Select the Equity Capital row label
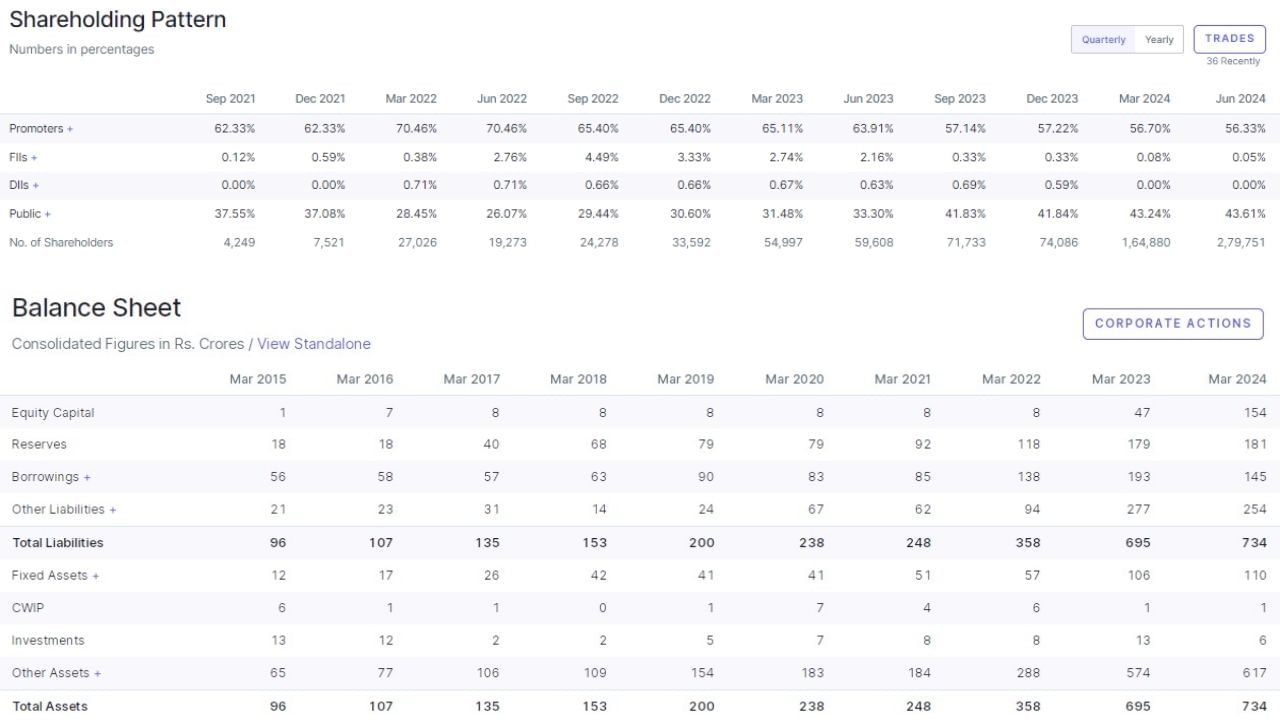Viewport: 1280px width, 720px height. 53,413
